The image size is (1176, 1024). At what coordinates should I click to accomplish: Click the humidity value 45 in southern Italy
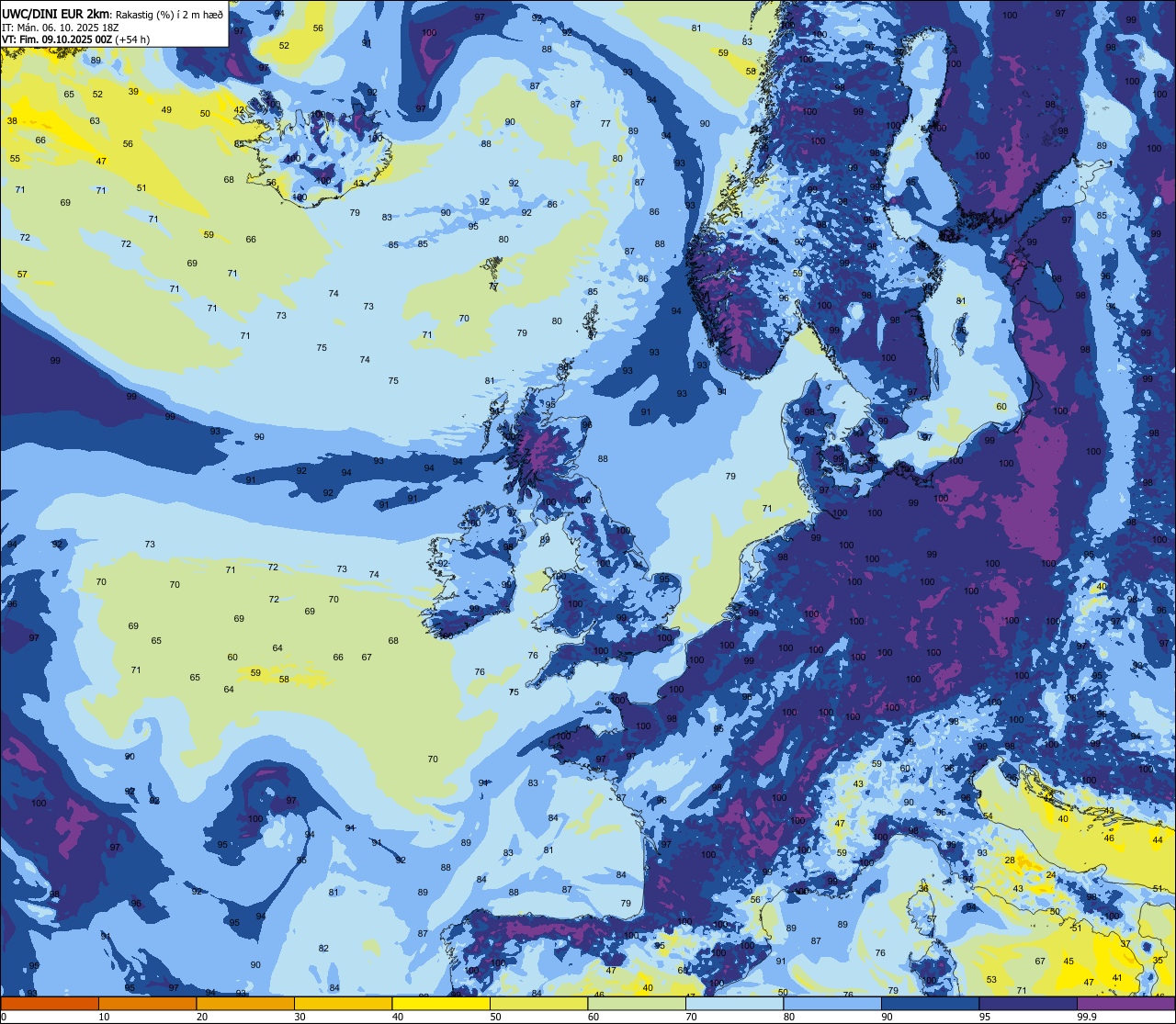click(1069, 961)
